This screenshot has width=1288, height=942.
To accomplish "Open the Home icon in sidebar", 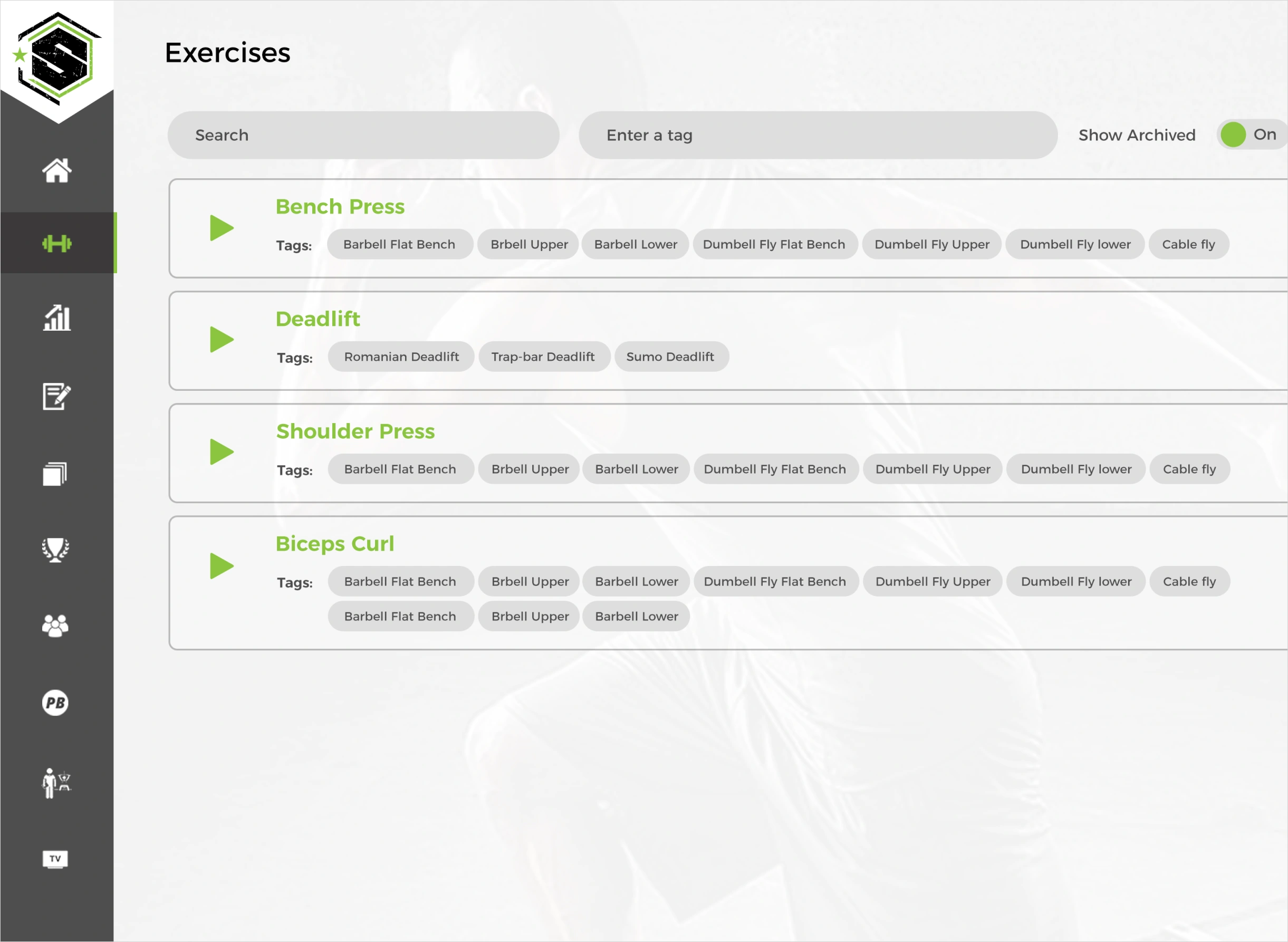I will (x=56, y=170).
